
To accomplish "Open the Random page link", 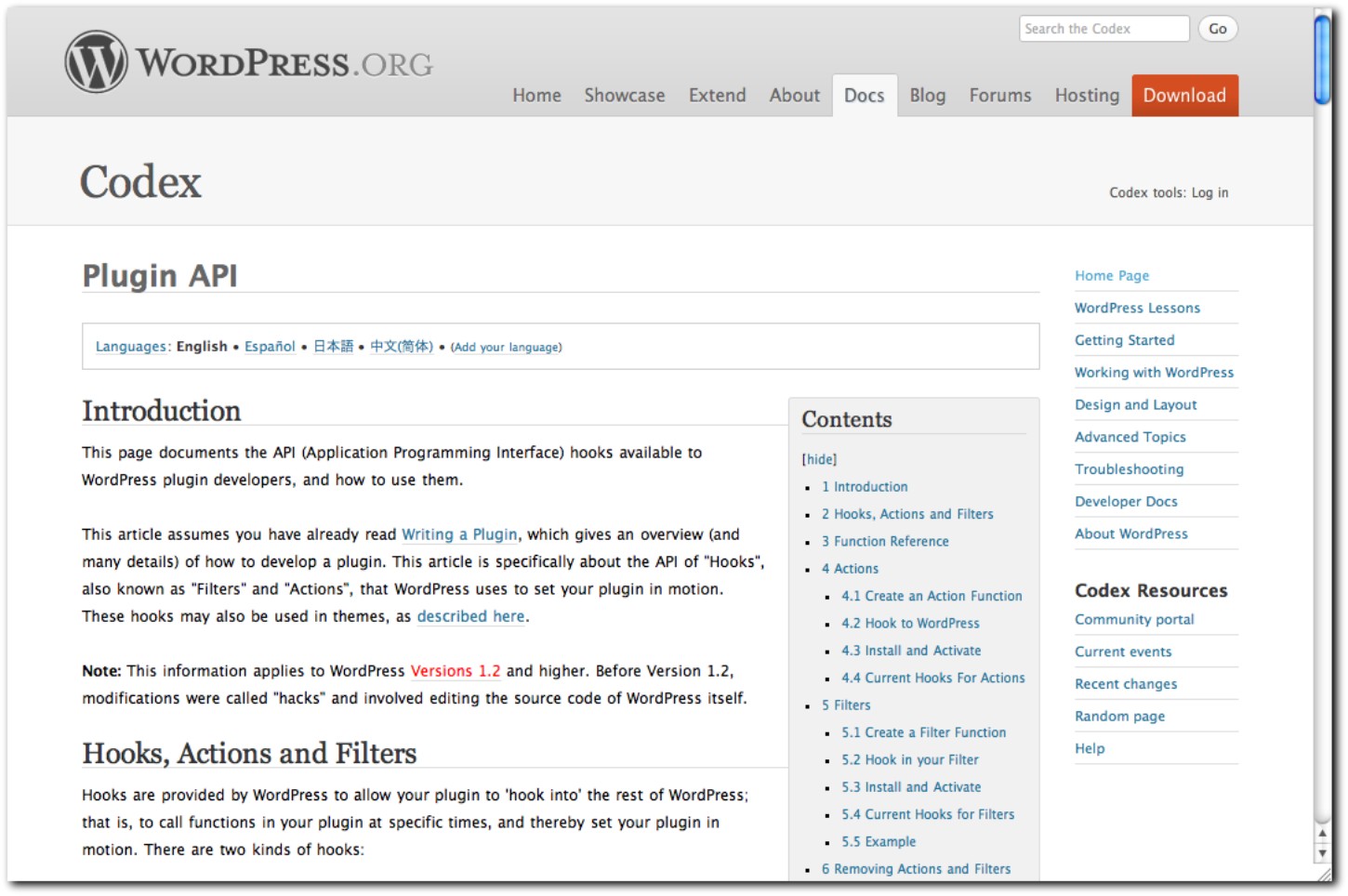I will tap(1119, 717).
